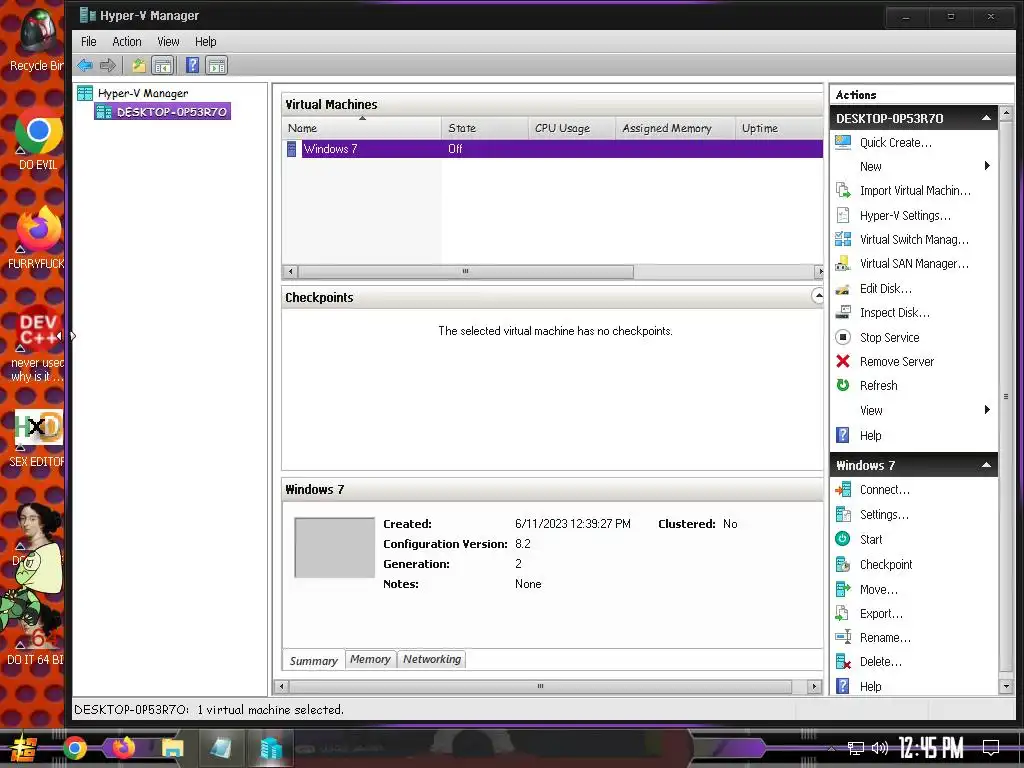Sort by the Name column header
This screenshot has width=1024, height=768.
[362, 128]
